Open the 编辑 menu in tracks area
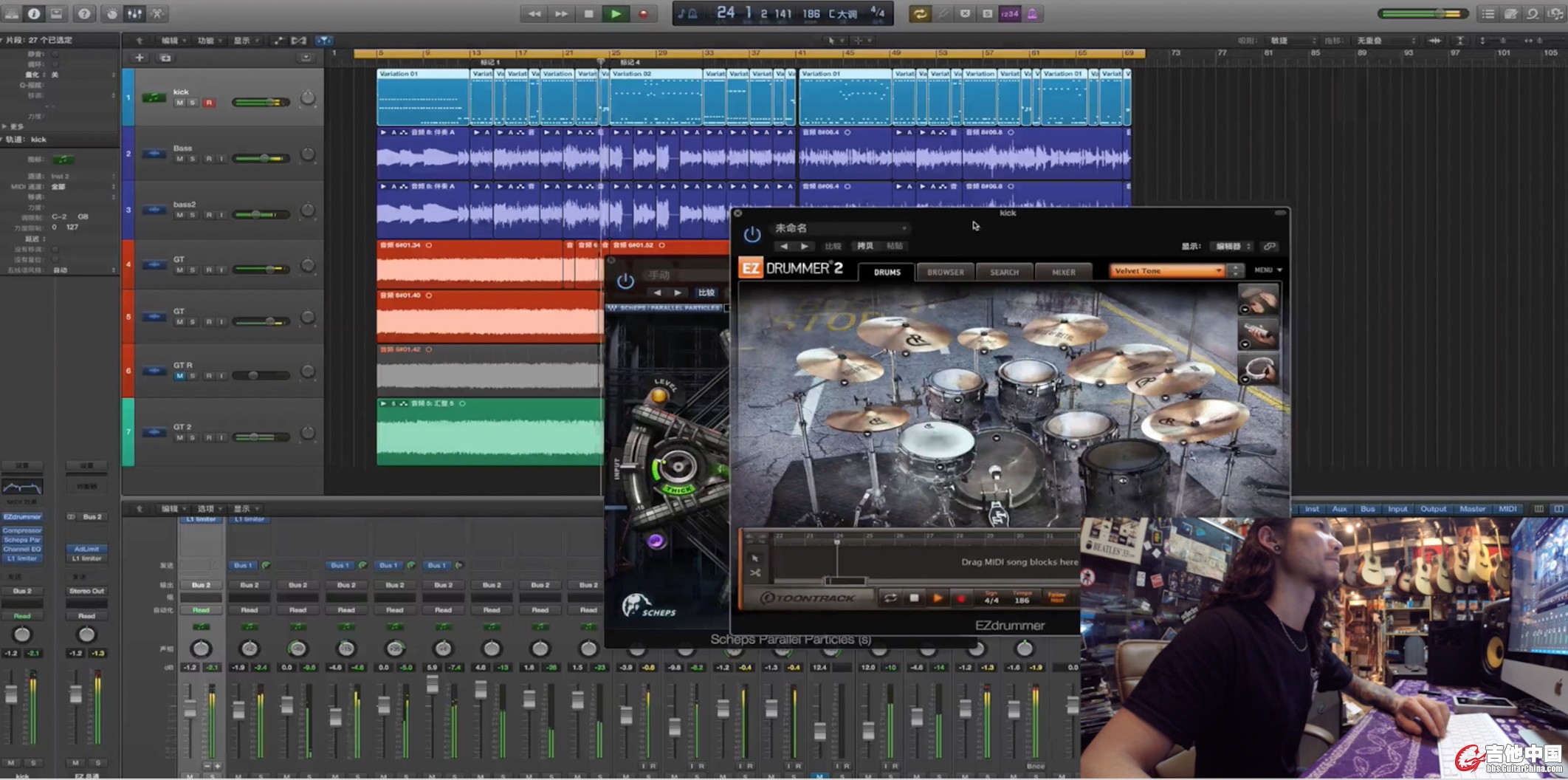Image resolution: width=1568 pixels, height=780 pixels. tap(171, 41)
